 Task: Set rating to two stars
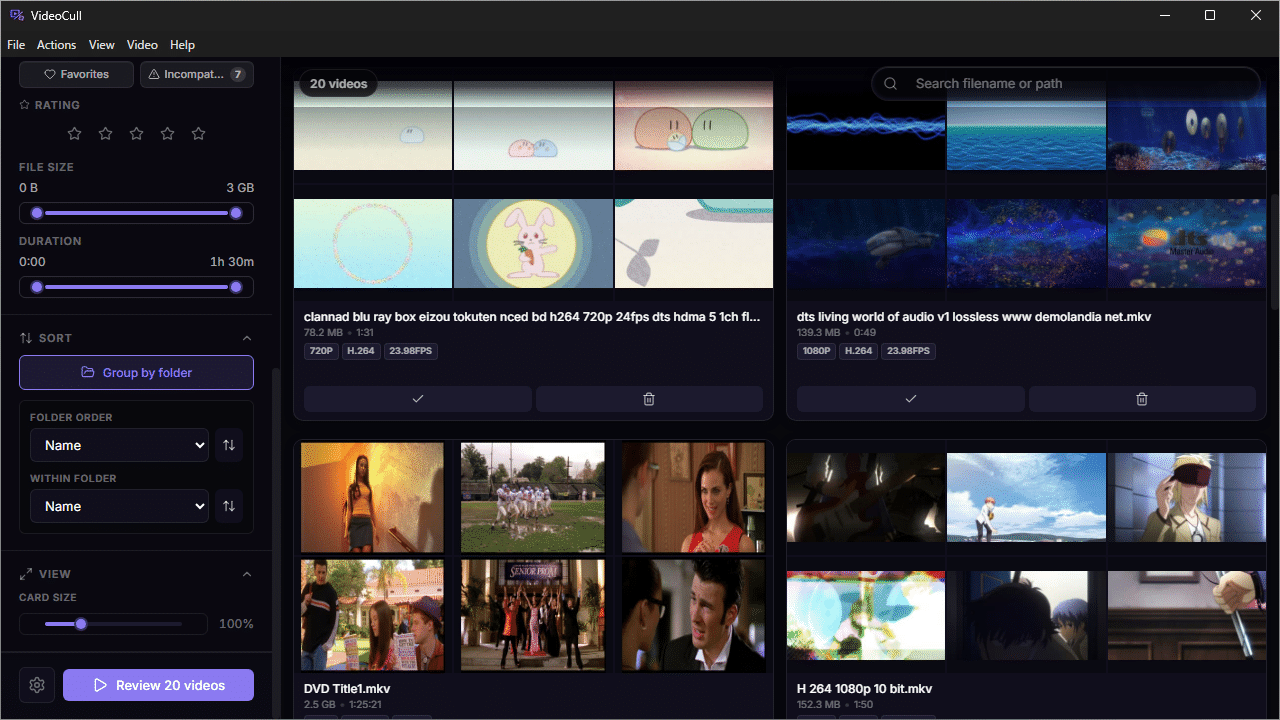tap(105, 133)
